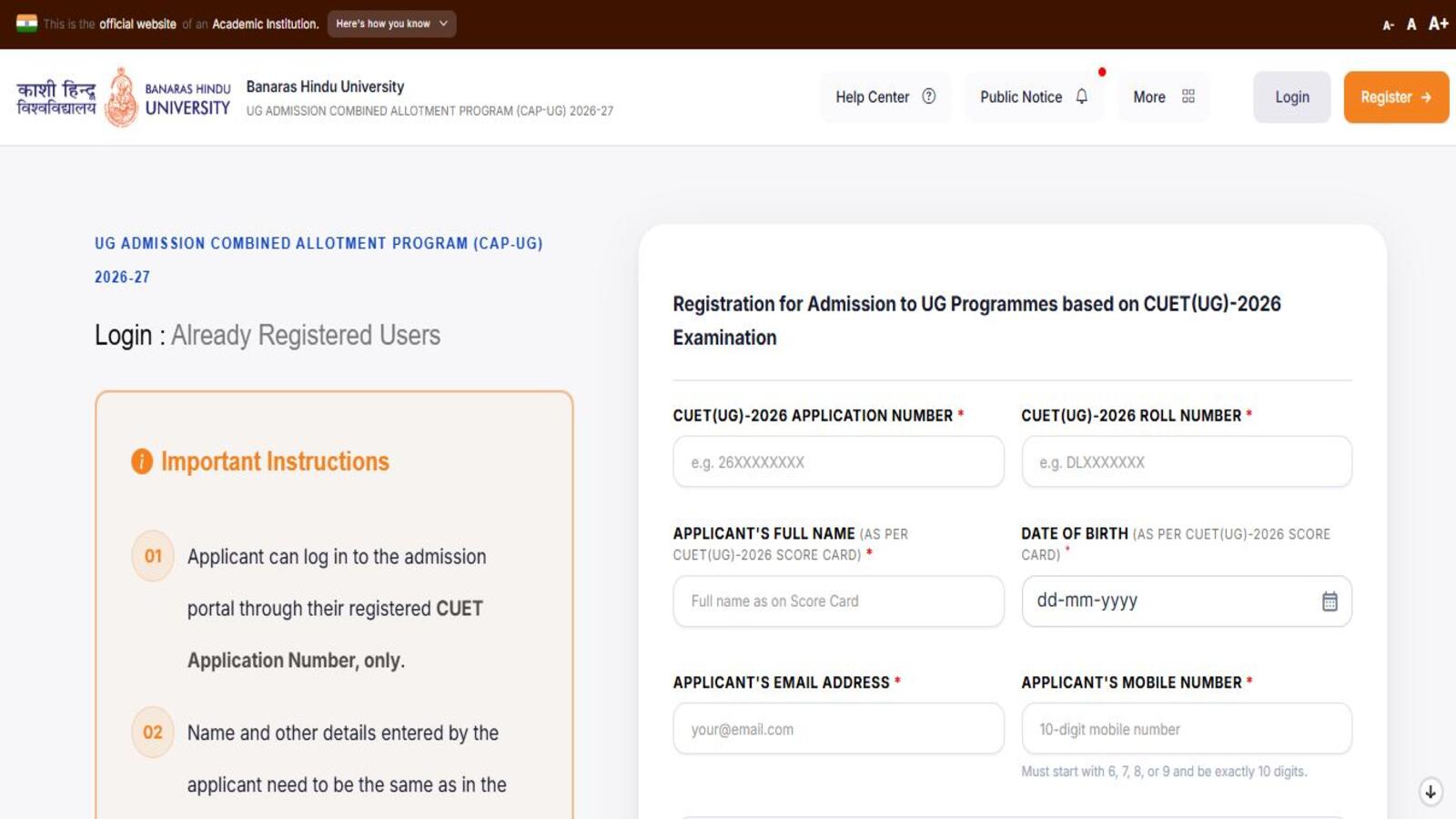
Task: Click "official website" banner text
Action: point(137,24)
